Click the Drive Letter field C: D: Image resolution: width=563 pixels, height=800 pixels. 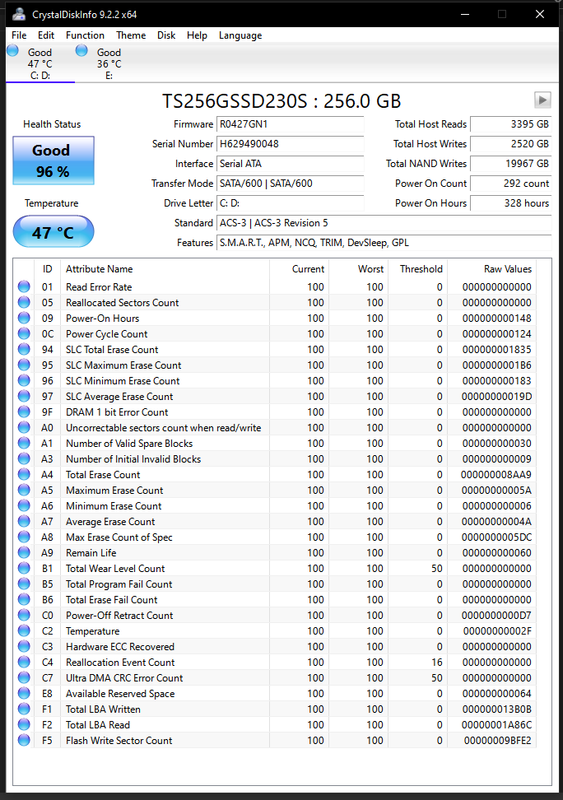point(290,203)
